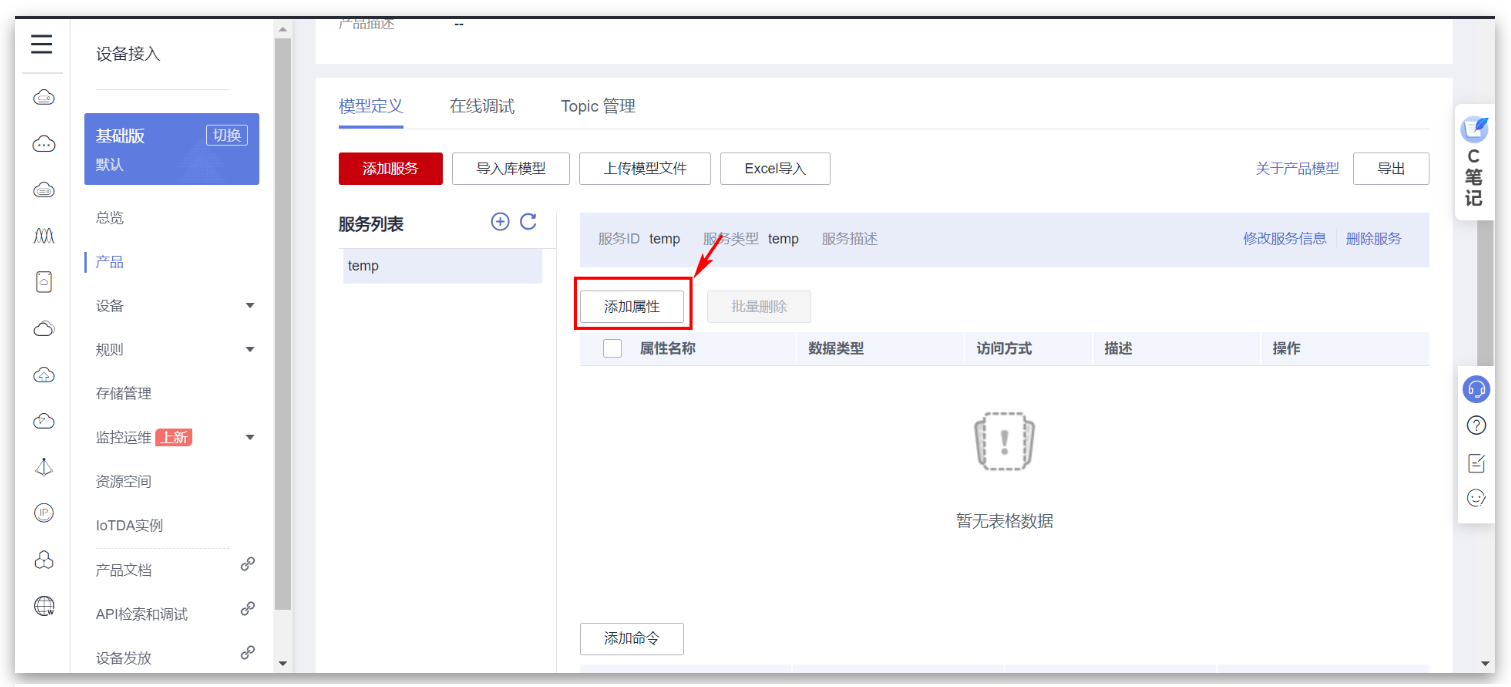The width and height of the screenshot is (1511, 687).
Task: Click the pyramid-shaped icon in left rail
Action: (x=43, y=467)
